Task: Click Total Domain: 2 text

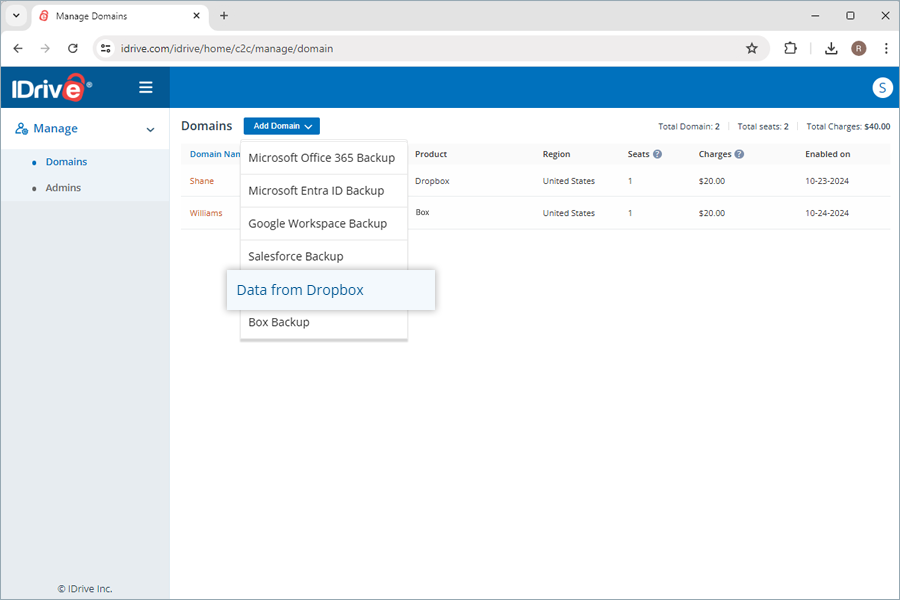Action: pyautogui.click(x=689, y=126)
